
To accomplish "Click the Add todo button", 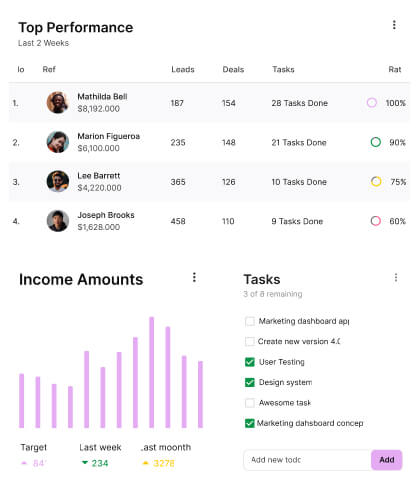I will pyautogui.click(x=387, y=460).
